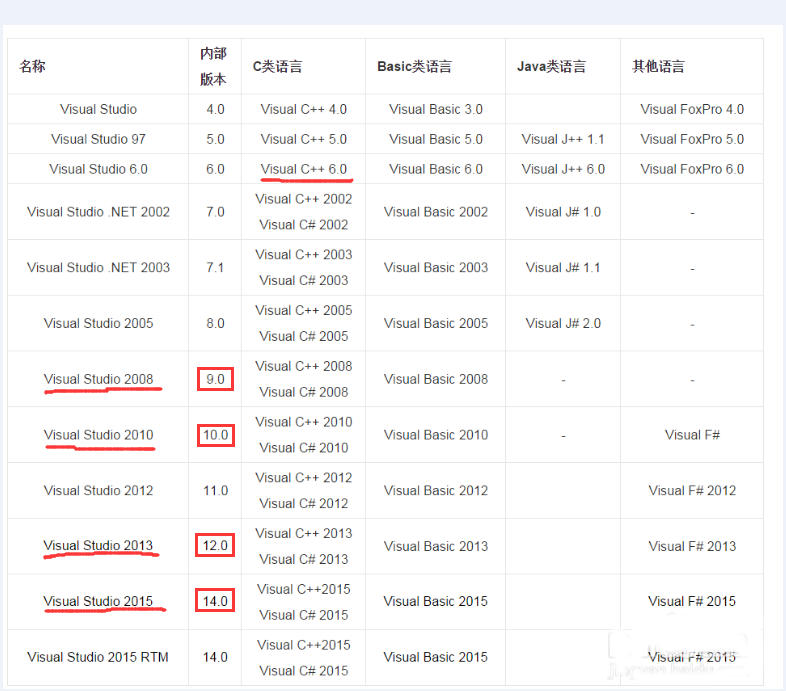Click the Visual J# 1.0 cell
The width and height of the screenshot is (786, 691).
[x=563, y=212]
